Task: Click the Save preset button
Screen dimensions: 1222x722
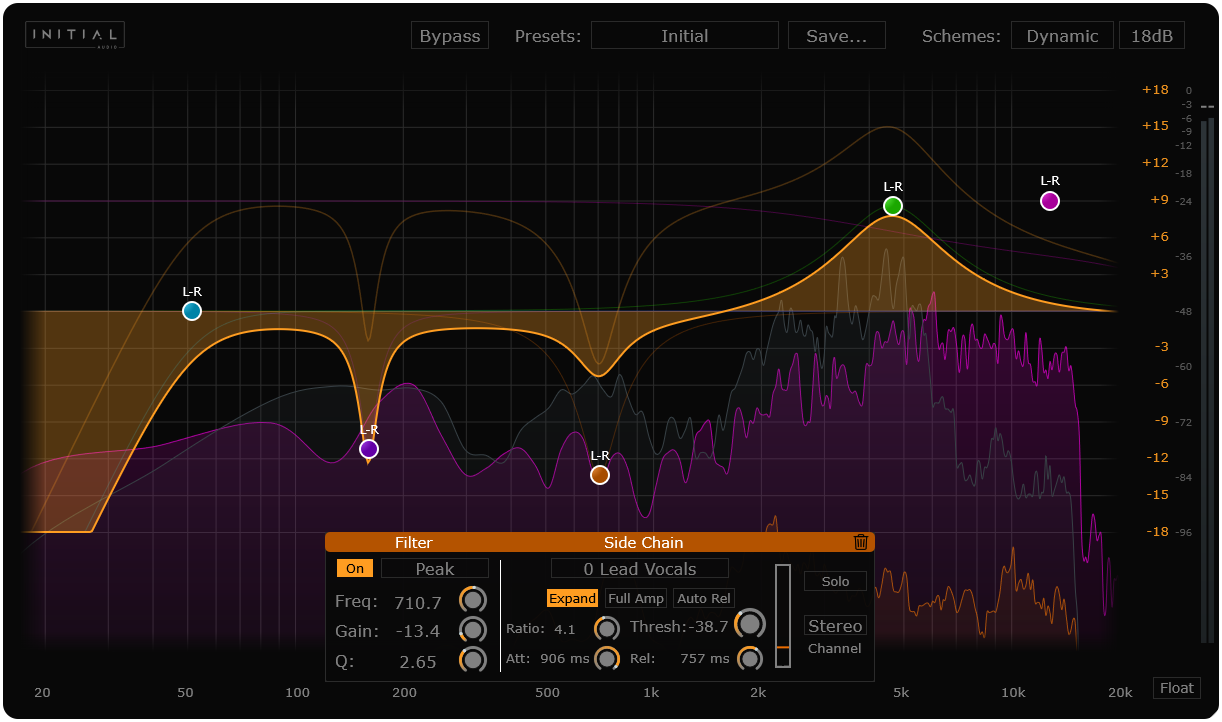Action: coord(836,35)
